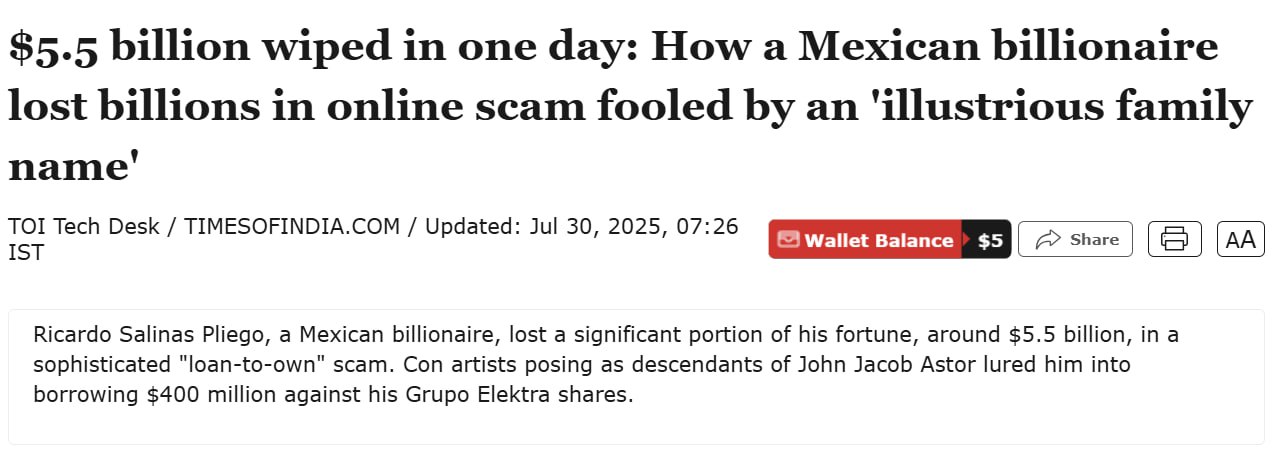Open the Wallet Balance label
Image resolution: width=1274 pixels, height=451 pixels.
click(x=878, y=240)
